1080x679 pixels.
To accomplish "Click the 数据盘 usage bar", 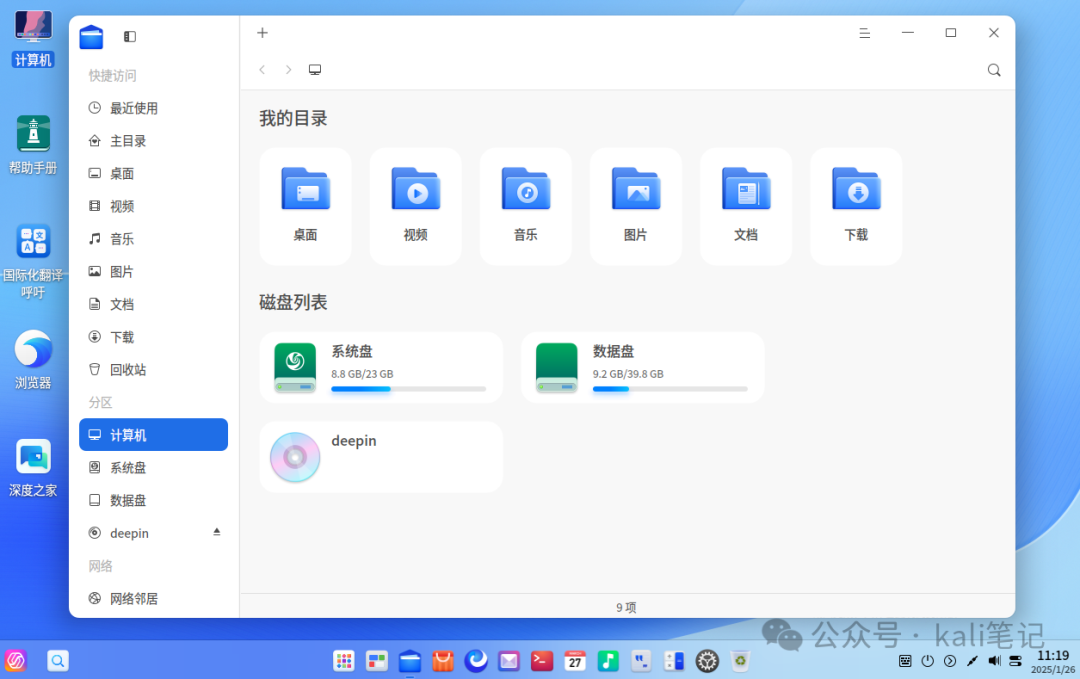I will tap(670, 389).
